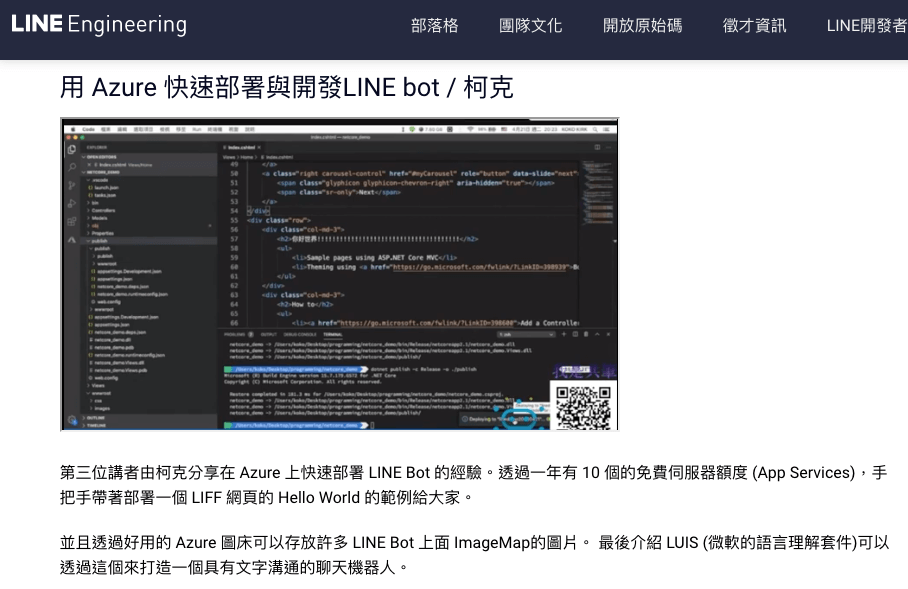908x589 pixels.
Task: Open the VS Code talk screenshot image
Action: point(339,274)
